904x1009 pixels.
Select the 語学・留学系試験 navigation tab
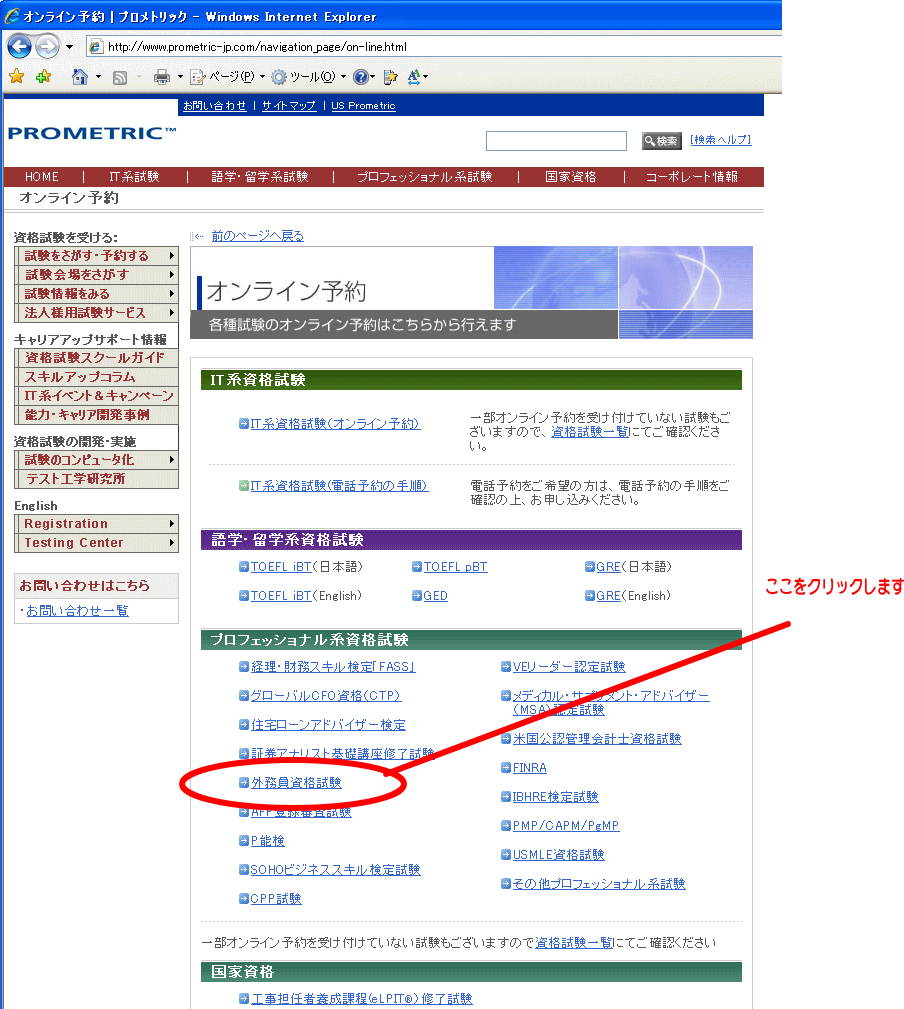260,177
